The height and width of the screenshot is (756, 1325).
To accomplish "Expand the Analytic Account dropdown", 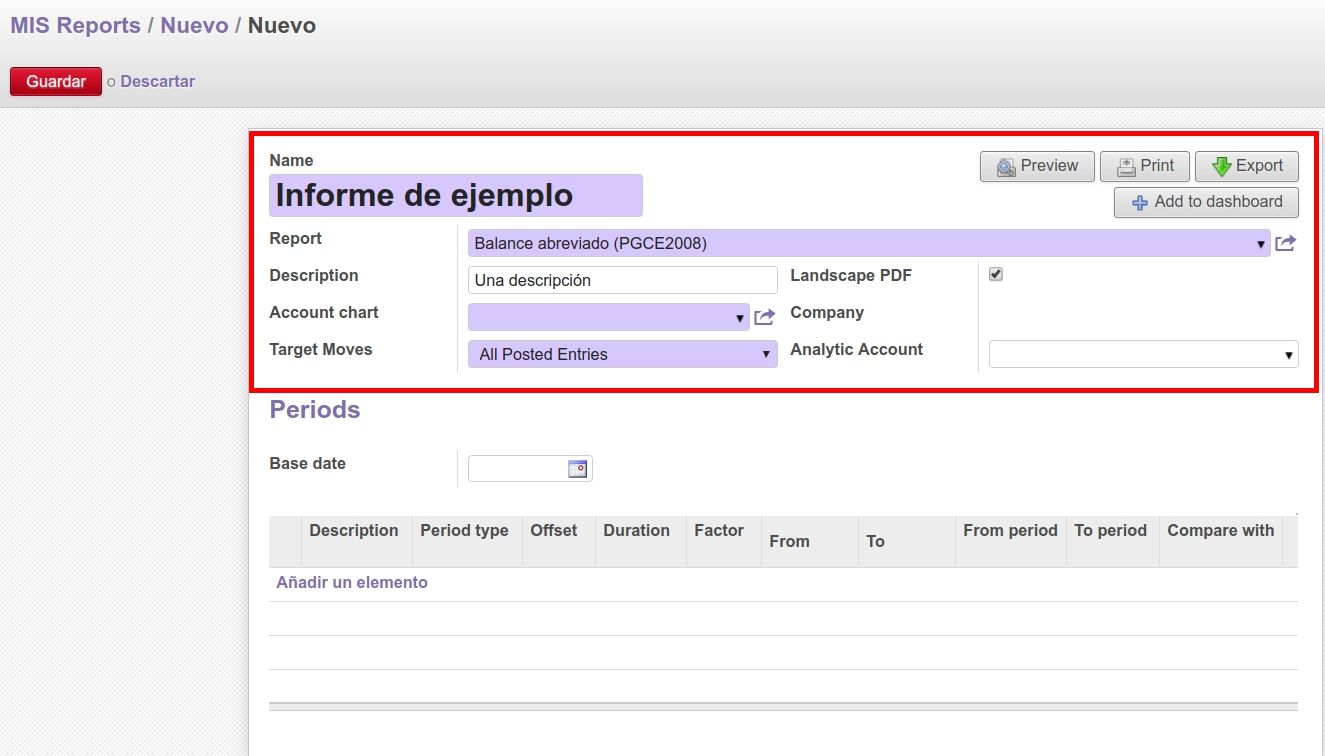I will (x=1143, y=354).
